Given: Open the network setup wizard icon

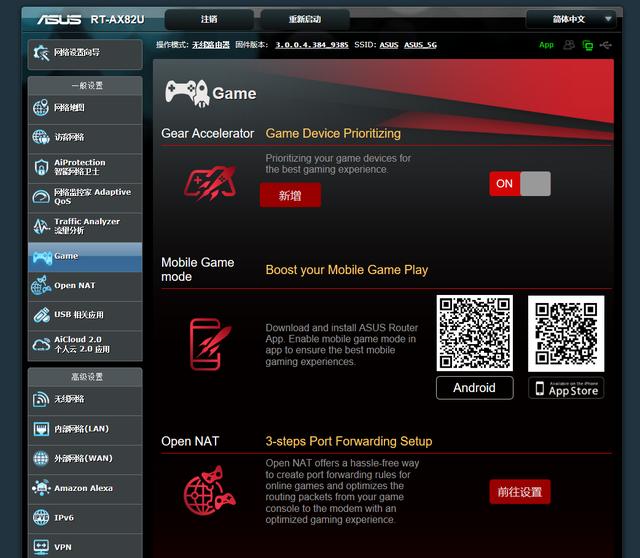Looking at the screenshot, I should coord(41,53).
